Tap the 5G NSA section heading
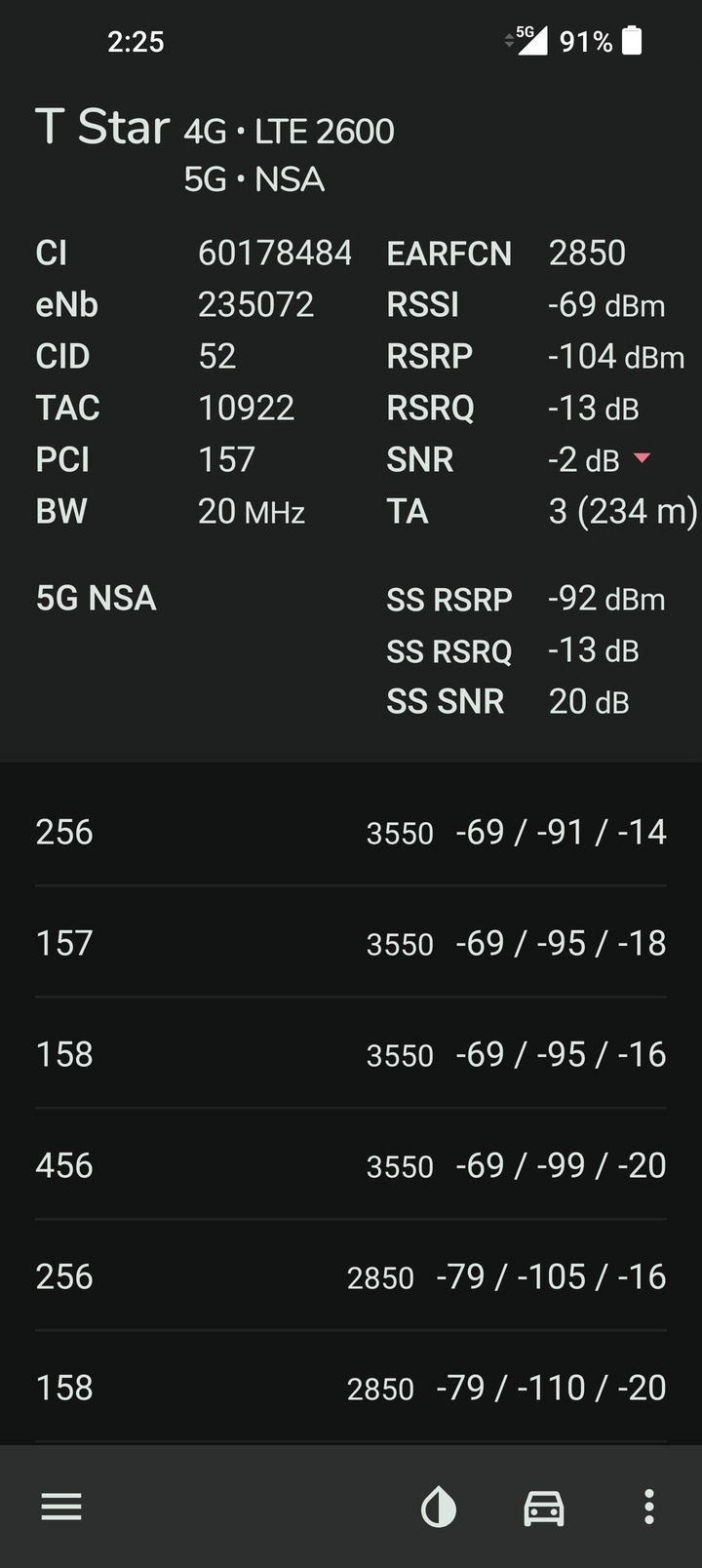This screenshot has width=702, height=1568. tap(96, 598)
